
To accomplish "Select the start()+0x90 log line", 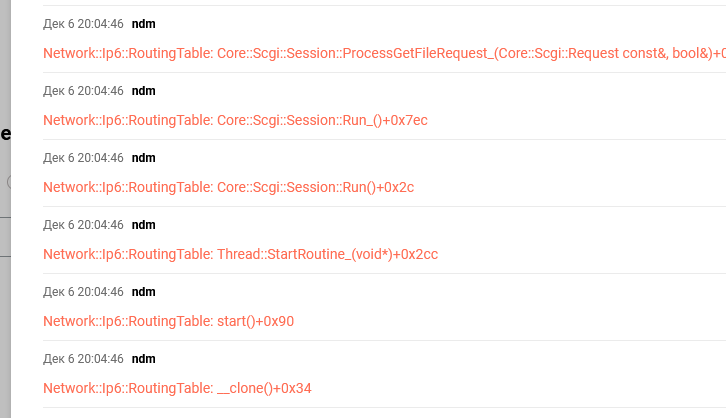I will click(x=168, y=321).
